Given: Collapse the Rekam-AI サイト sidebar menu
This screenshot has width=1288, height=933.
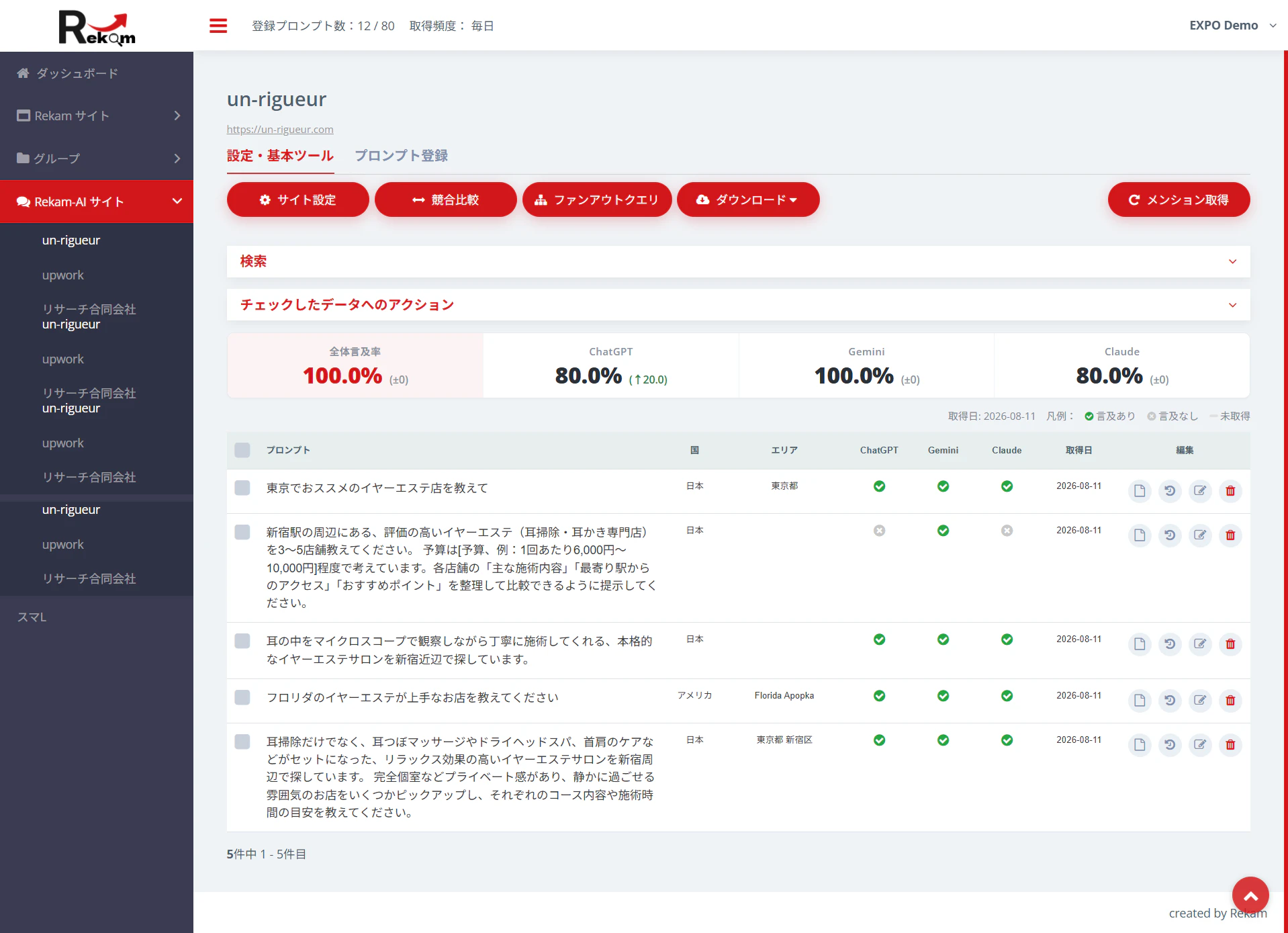Looking at the screenshot, I should 97,202.
